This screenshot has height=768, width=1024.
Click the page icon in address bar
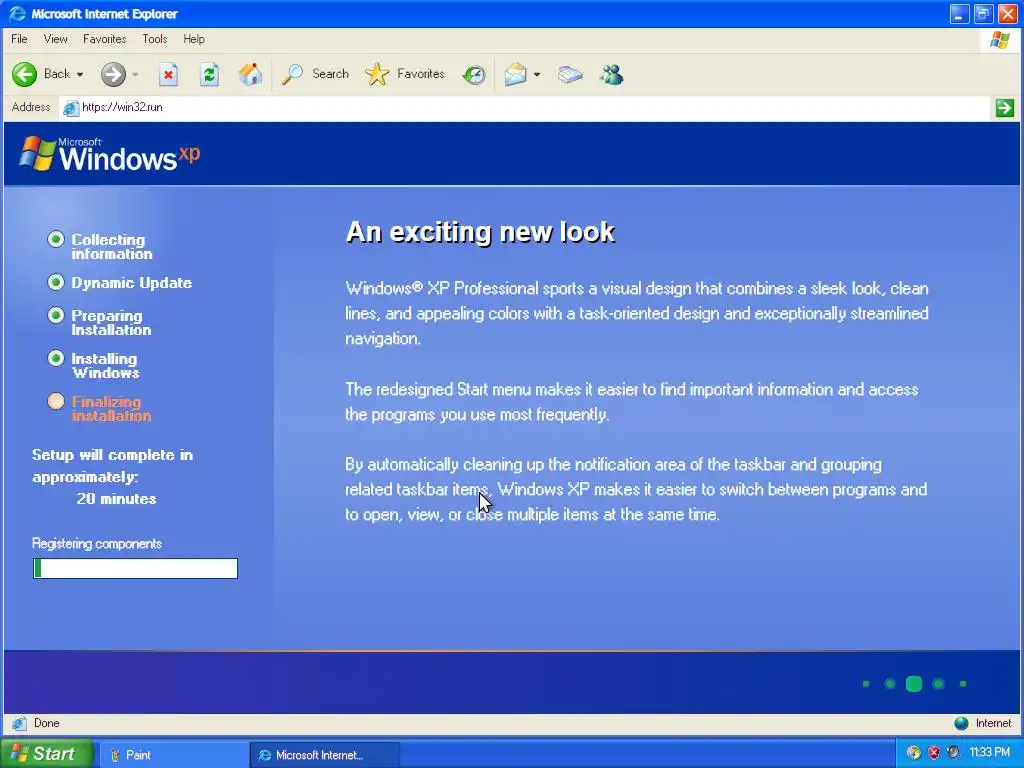71,108
